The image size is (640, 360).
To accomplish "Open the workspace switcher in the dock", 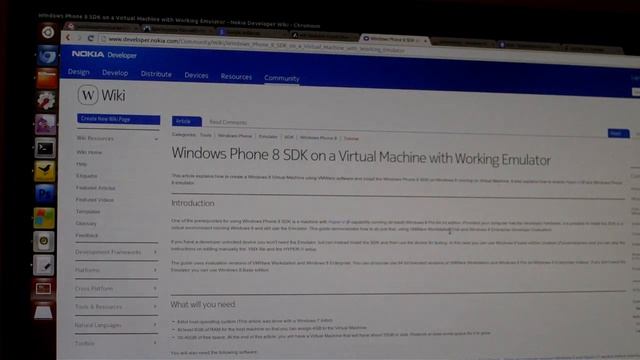I will [43, 289].
